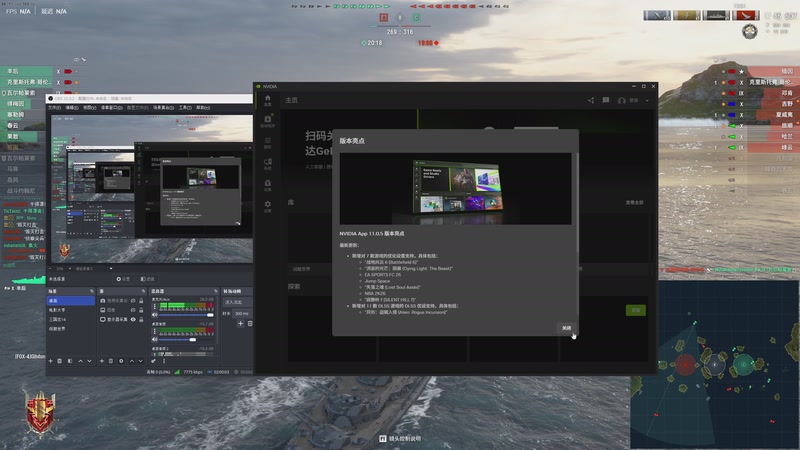Expand the OBS preview scaling dropdown
The height and width of the screenshot is (450, 800).
coord(111,268)
